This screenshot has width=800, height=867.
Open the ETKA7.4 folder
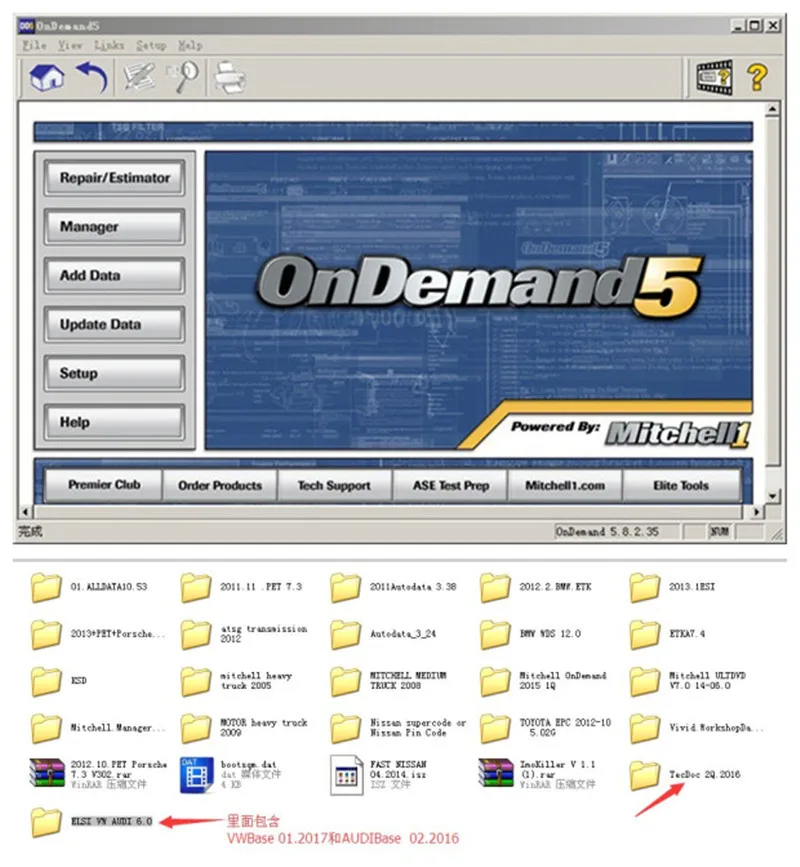pyautogui.click(x=667, y=634)
